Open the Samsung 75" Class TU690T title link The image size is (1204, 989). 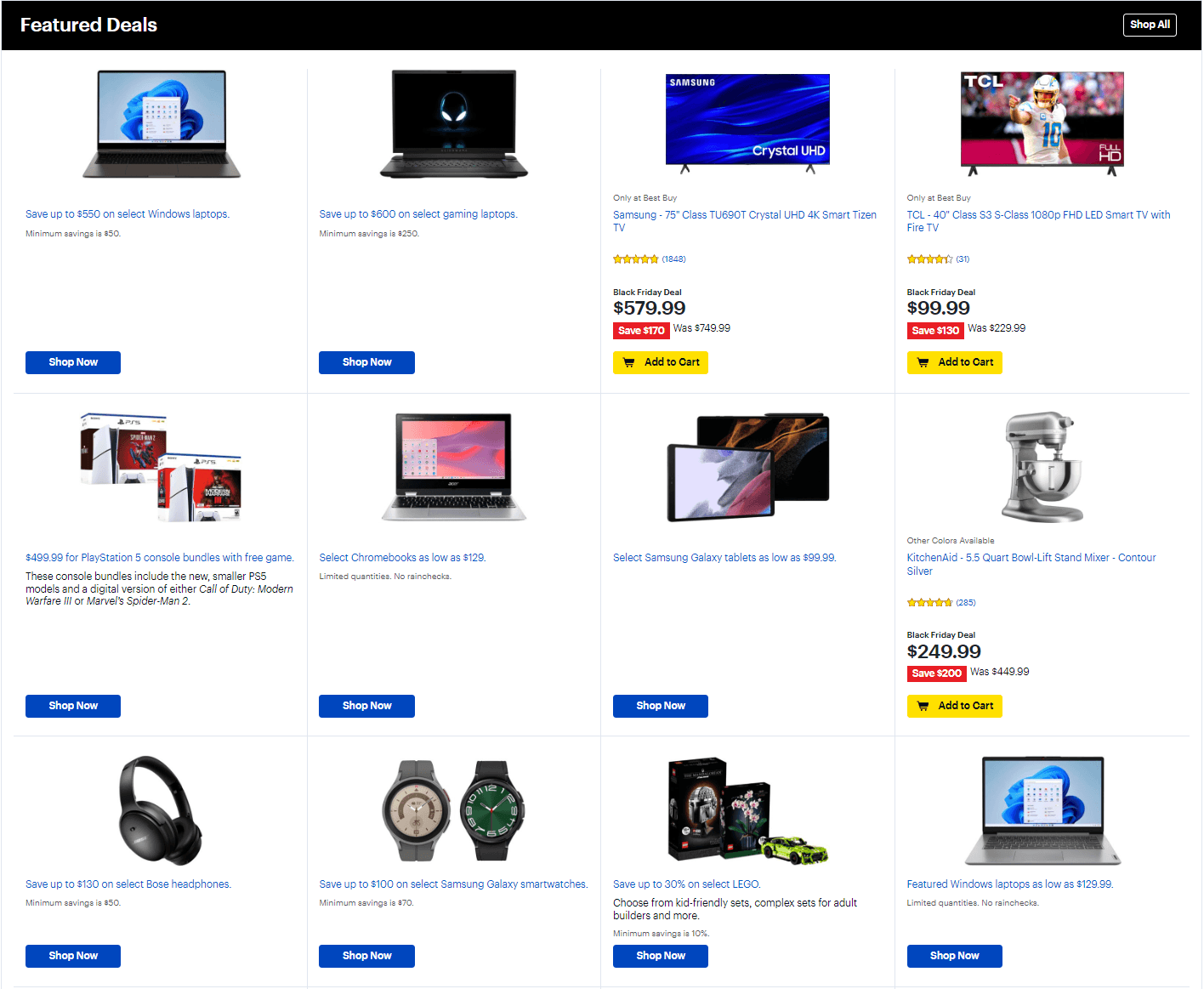point(745,221)
